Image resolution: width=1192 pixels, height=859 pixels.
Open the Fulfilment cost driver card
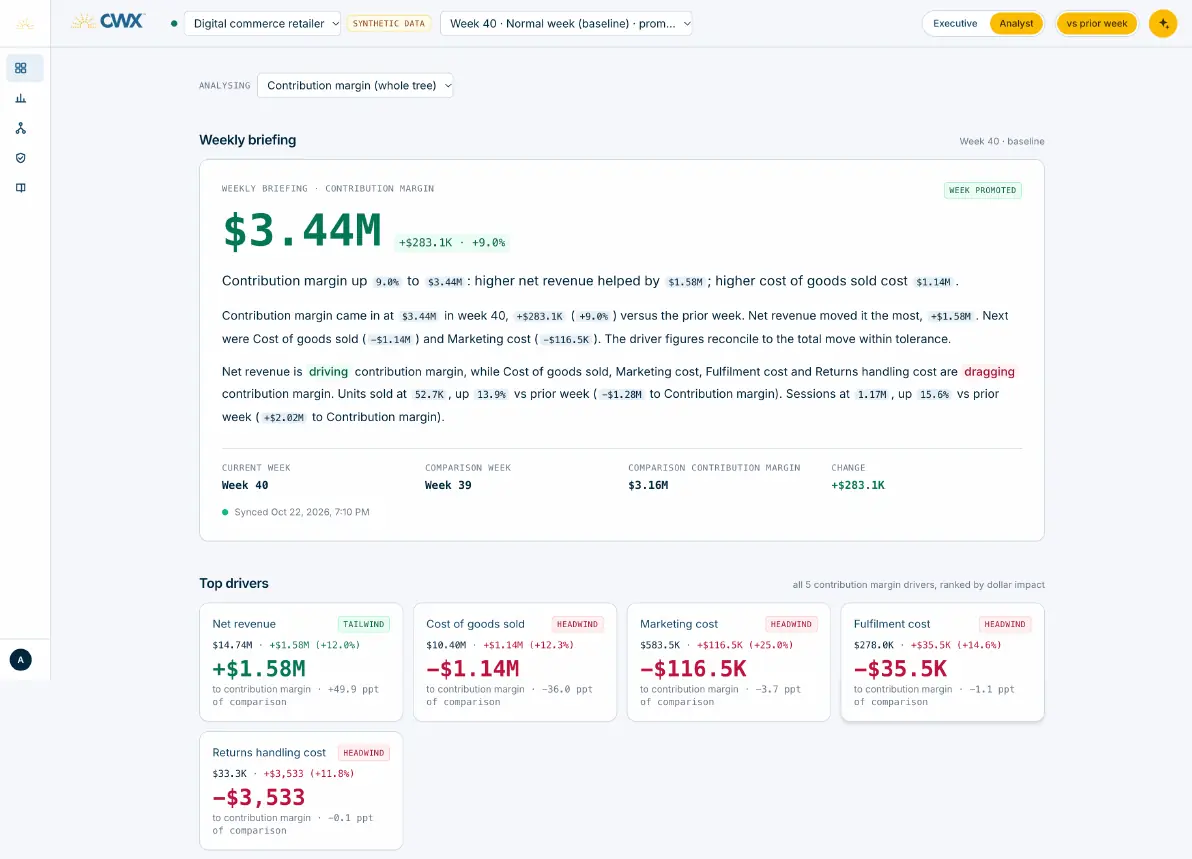point(943,662)
